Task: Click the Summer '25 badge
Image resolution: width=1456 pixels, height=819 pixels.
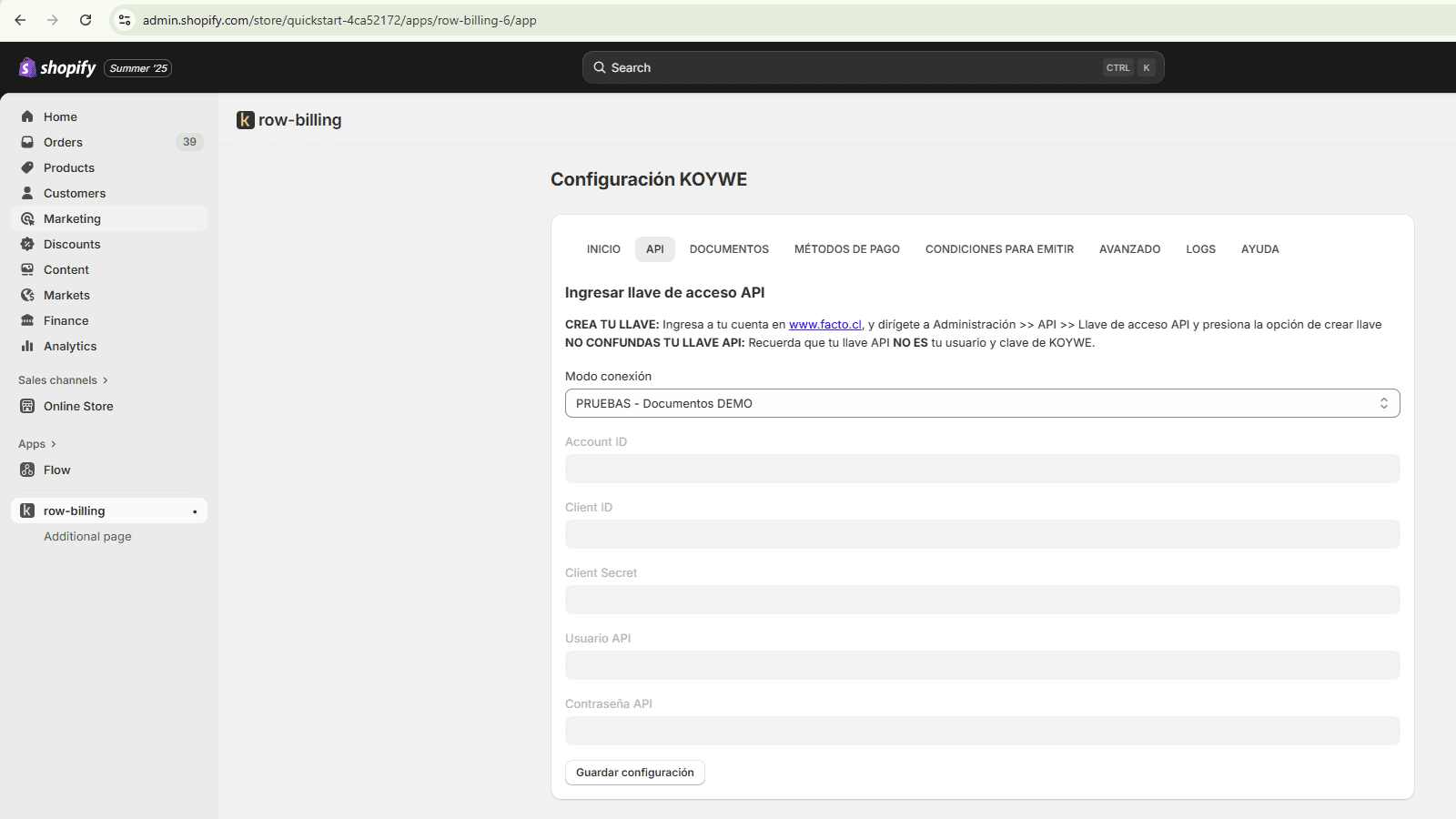Action: [138, 68]
